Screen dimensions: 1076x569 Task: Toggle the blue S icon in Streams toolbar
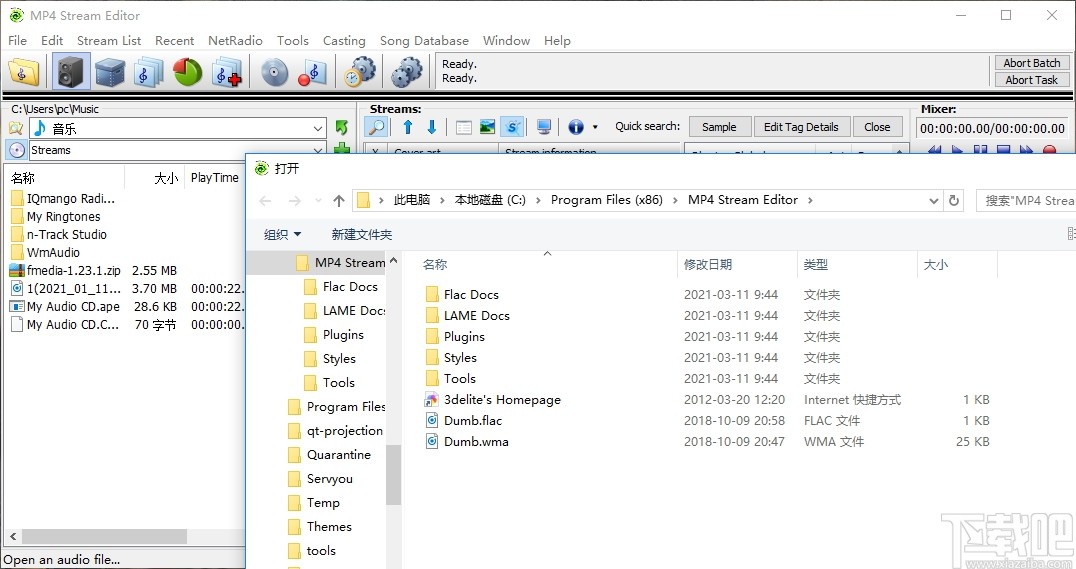click(x=512, y=127)
